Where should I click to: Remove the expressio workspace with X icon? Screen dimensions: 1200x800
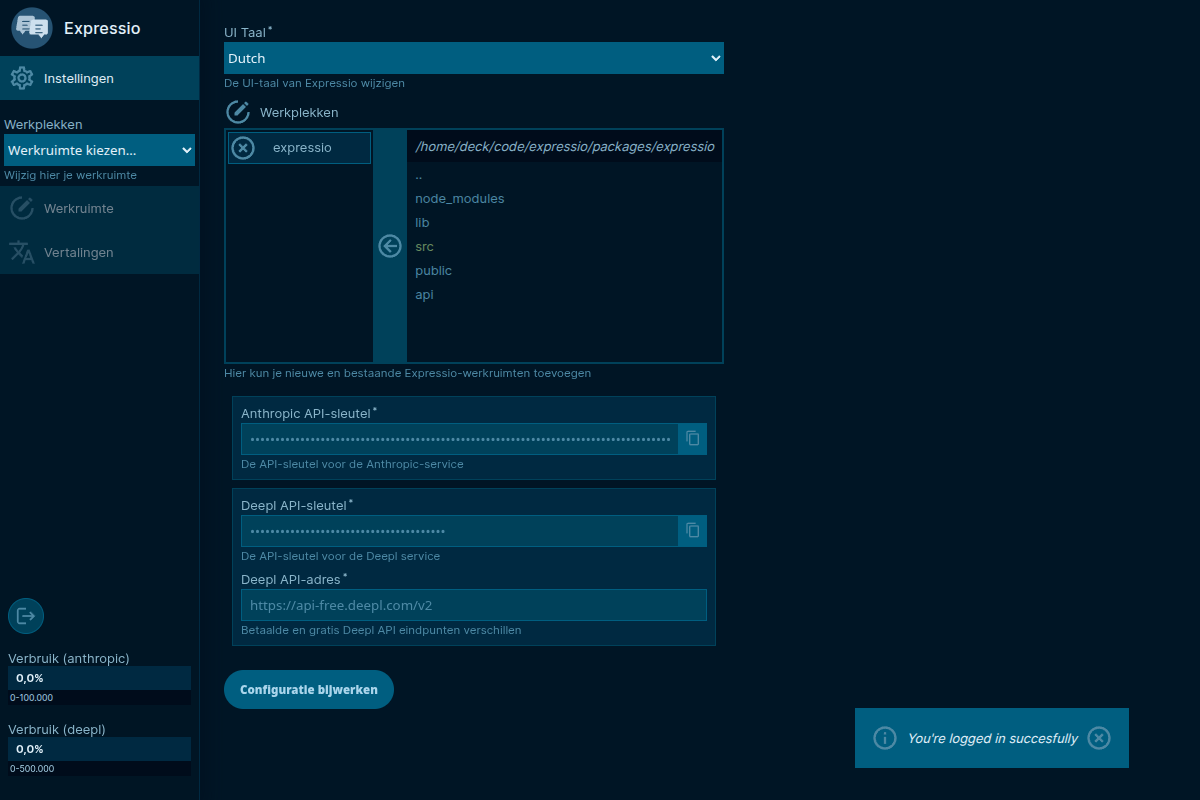[x=243, y=148]
